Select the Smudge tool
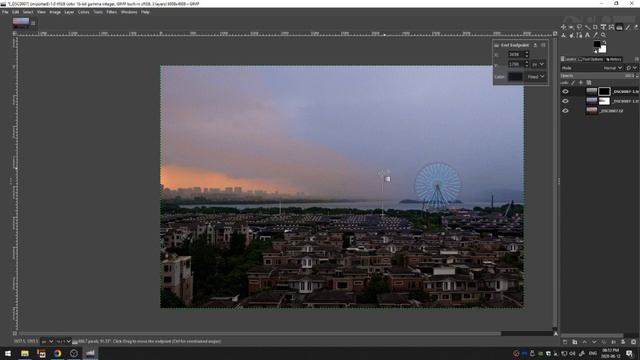Viewport: 640px width, 360px height. (x=571, y=36)
